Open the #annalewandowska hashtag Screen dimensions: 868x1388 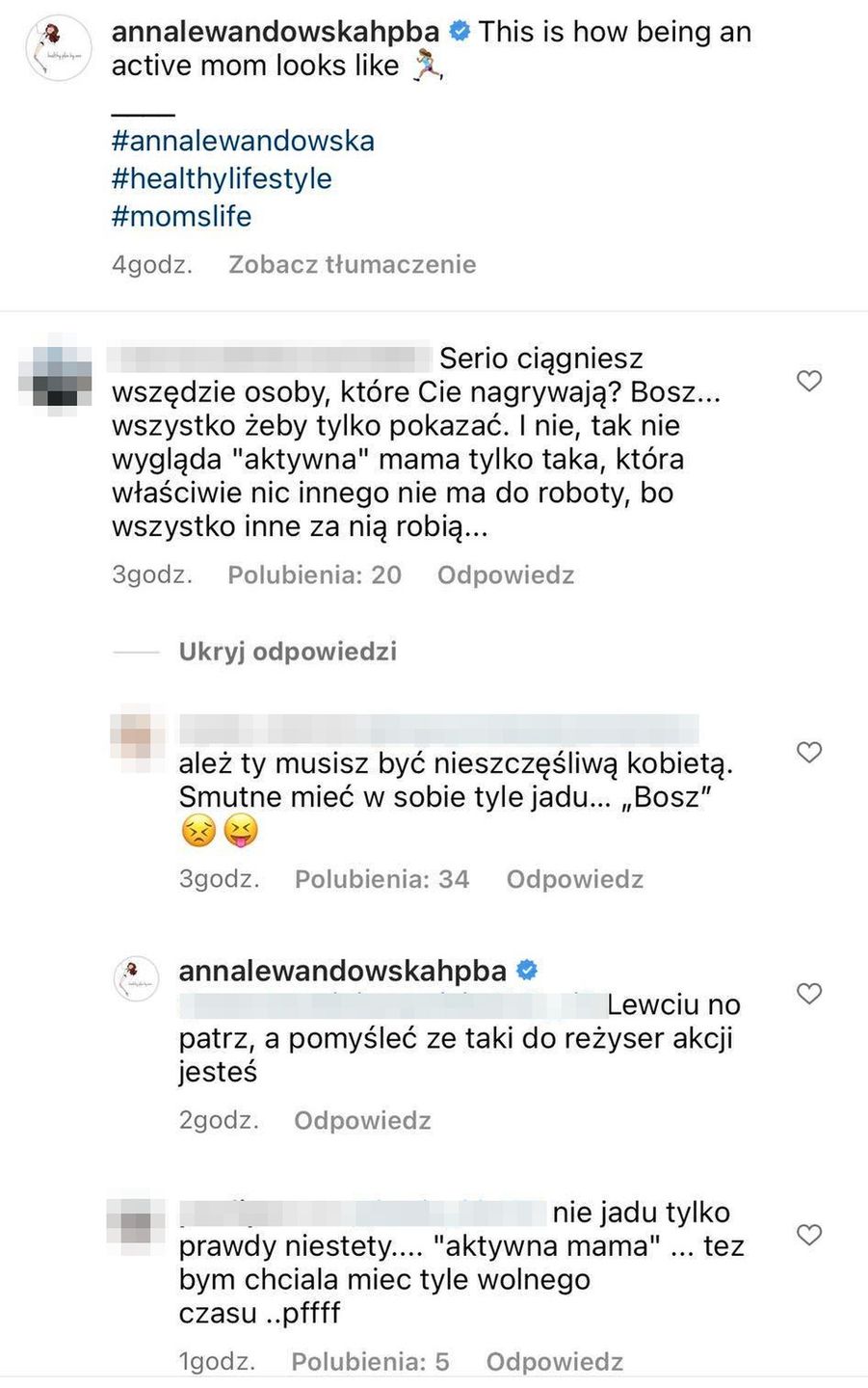(243, 141)
